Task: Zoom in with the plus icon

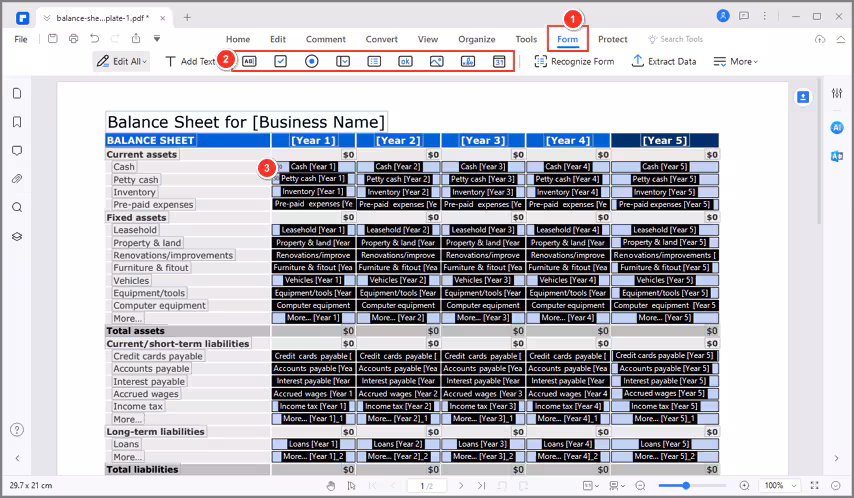Action: pyautogui.click(x=745, y=485)
